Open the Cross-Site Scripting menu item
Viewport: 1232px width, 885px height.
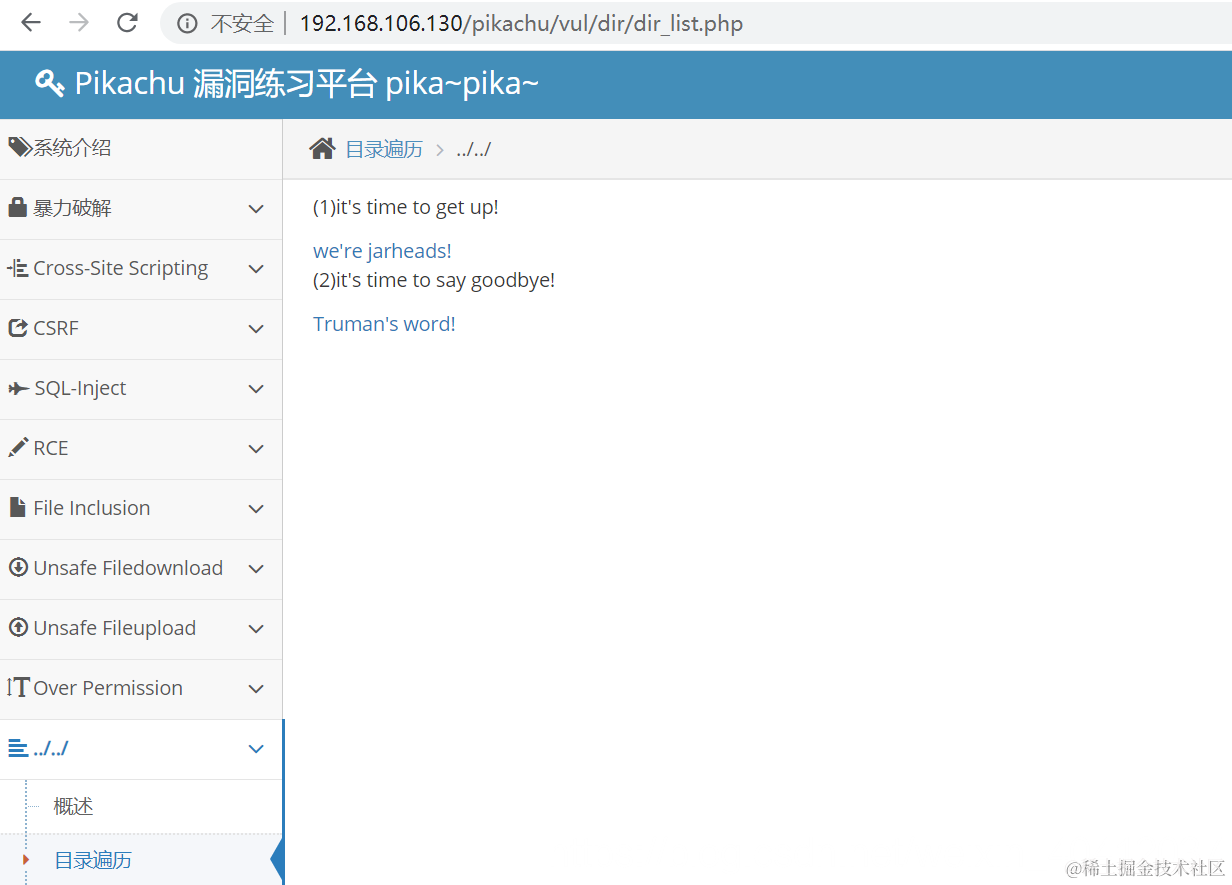[120, 268]
